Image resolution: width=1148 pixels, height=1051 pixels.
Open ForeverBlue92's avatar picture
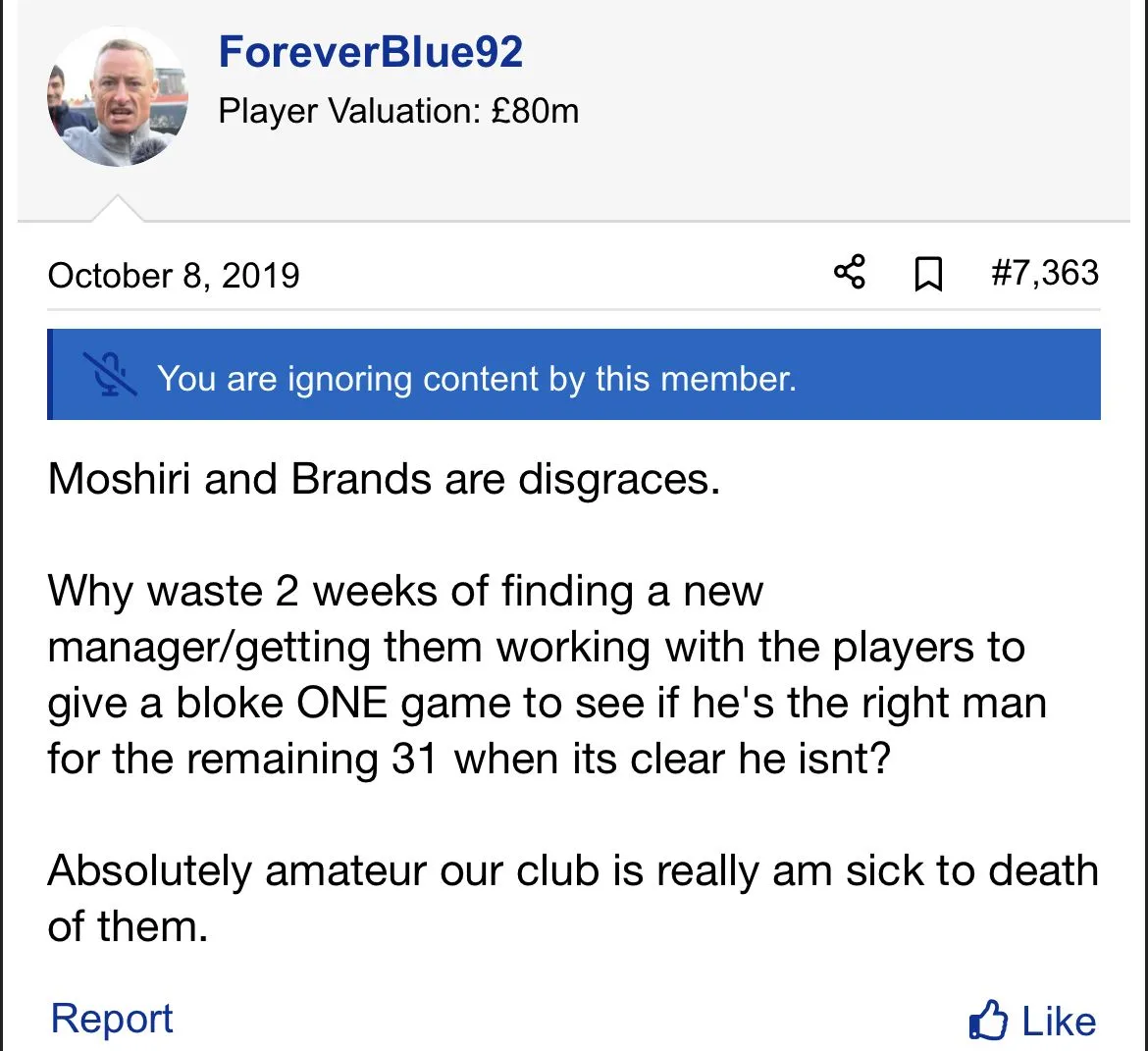pyautogui.click(x=117, y=97)
